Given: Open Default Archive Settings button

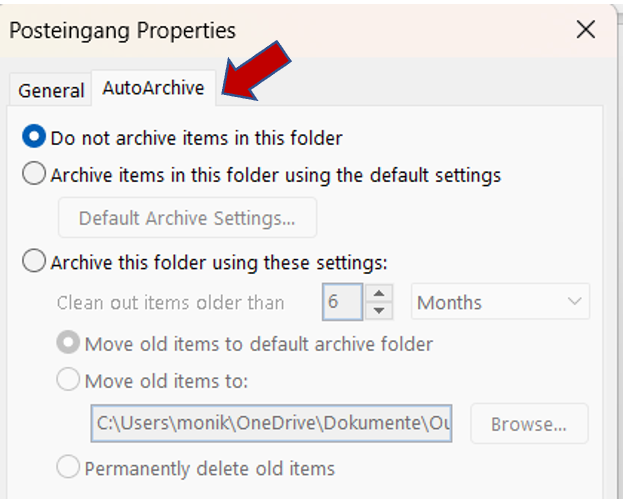Looking at the screenshot, I should pos(187,218).
